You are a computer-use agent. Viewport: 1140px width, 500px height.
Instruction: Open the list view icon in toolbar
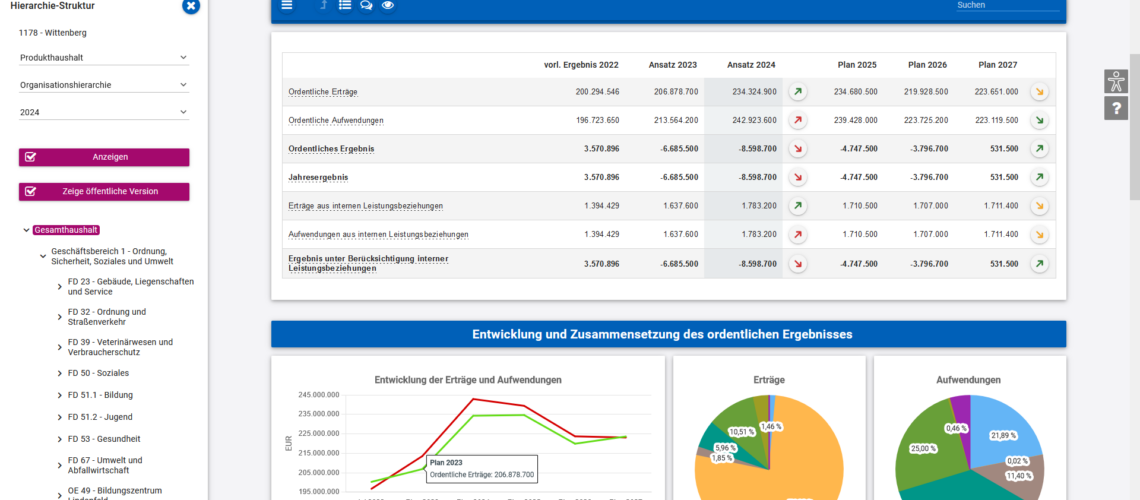345,5
